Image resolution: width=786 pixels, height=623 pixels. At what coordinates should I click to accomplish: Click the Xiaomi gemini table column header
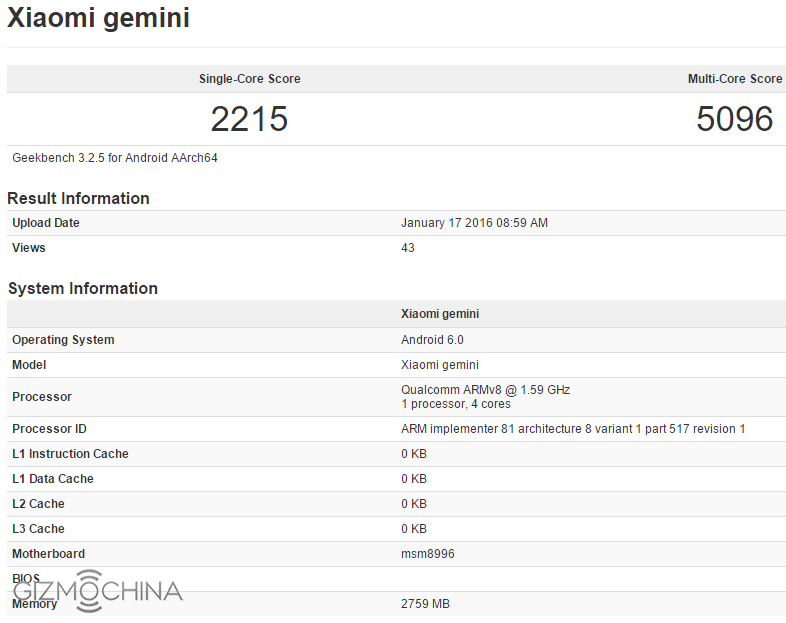(x=440, y=314)
